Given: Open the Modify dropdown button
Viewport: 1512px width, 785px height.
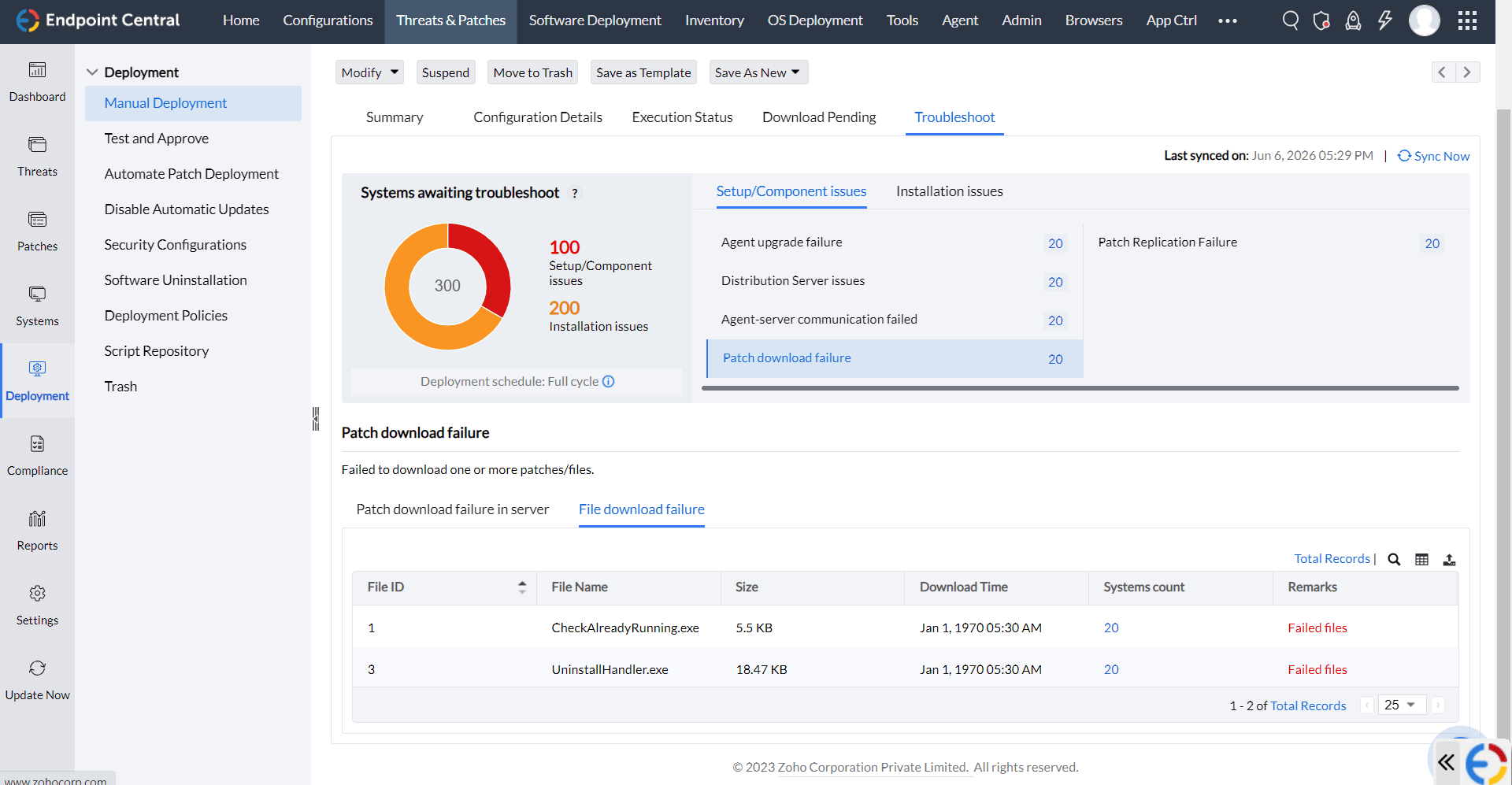Looking at the screenshot, I should (x=369, y=72).
